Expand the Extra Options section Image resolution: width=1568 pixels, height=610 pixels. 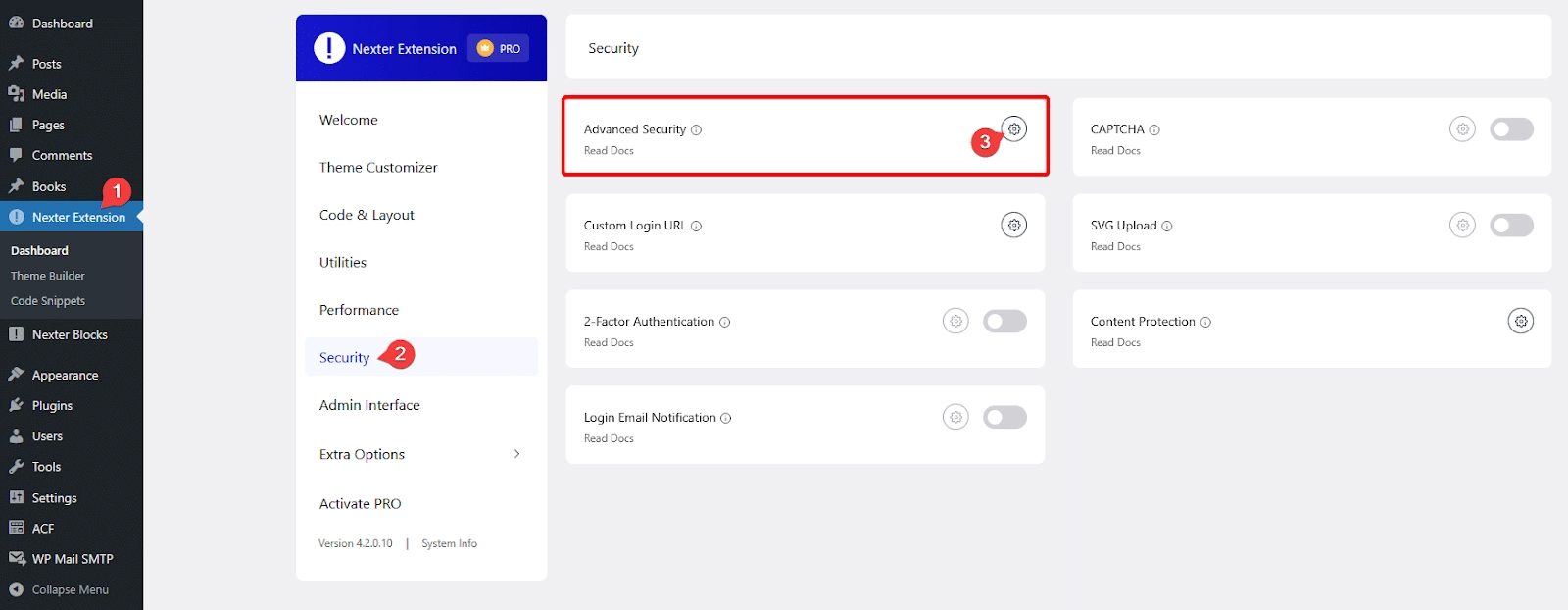419,454
